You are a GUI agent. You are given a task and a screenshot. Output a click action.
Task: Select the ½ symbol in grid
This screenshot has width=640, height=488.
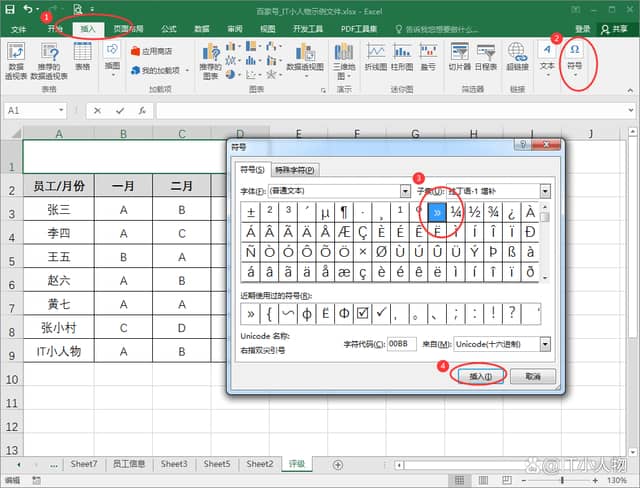coord(474,212)
